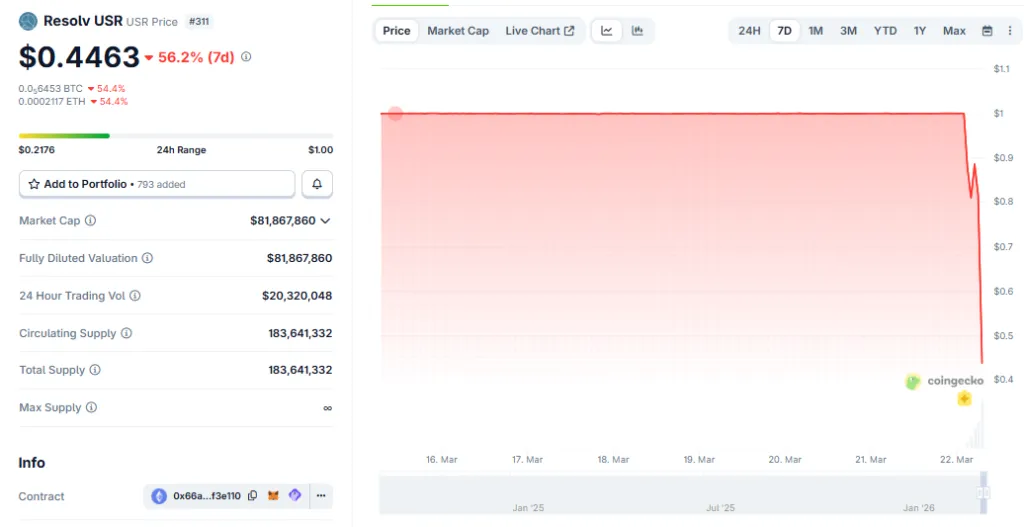Show the 24 Hour Trading Vol info tooltip
This screenshot has width=1024, height=527.
(135, 296)
